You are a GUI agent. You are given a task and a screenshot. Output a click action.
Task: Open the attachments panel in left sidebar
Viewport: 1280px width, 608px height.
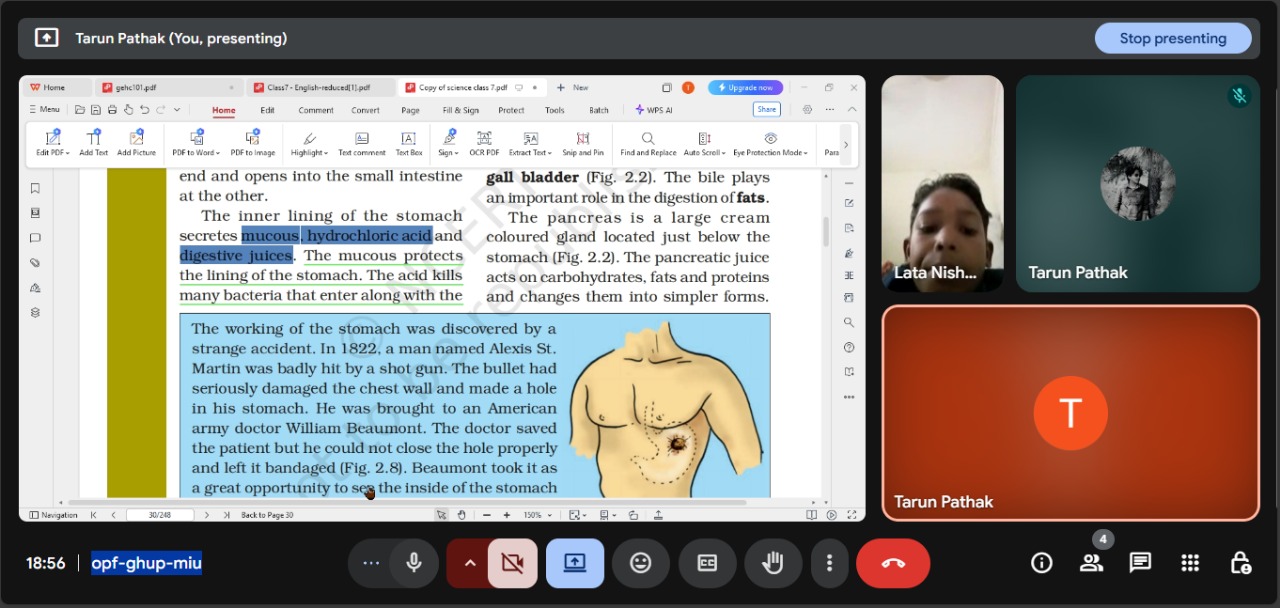point(35,263)
